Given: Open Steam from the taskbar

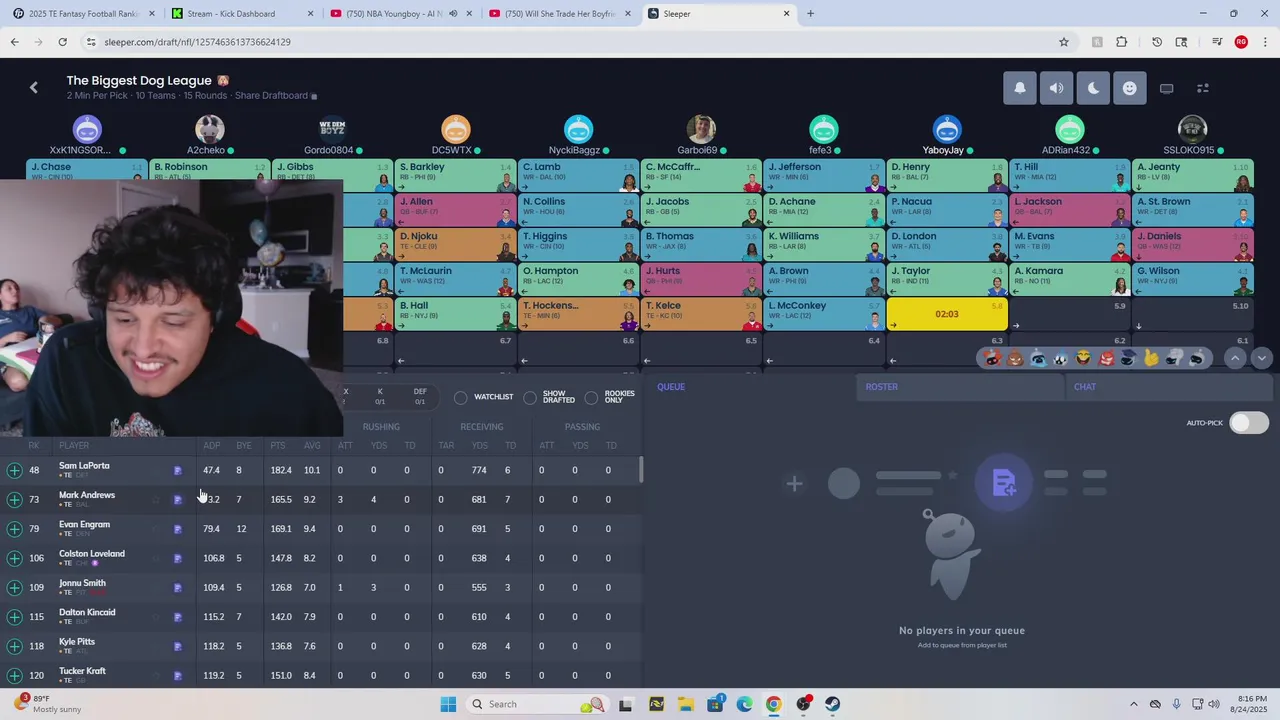Looking at the screenshot, I should tap(832, 704).
